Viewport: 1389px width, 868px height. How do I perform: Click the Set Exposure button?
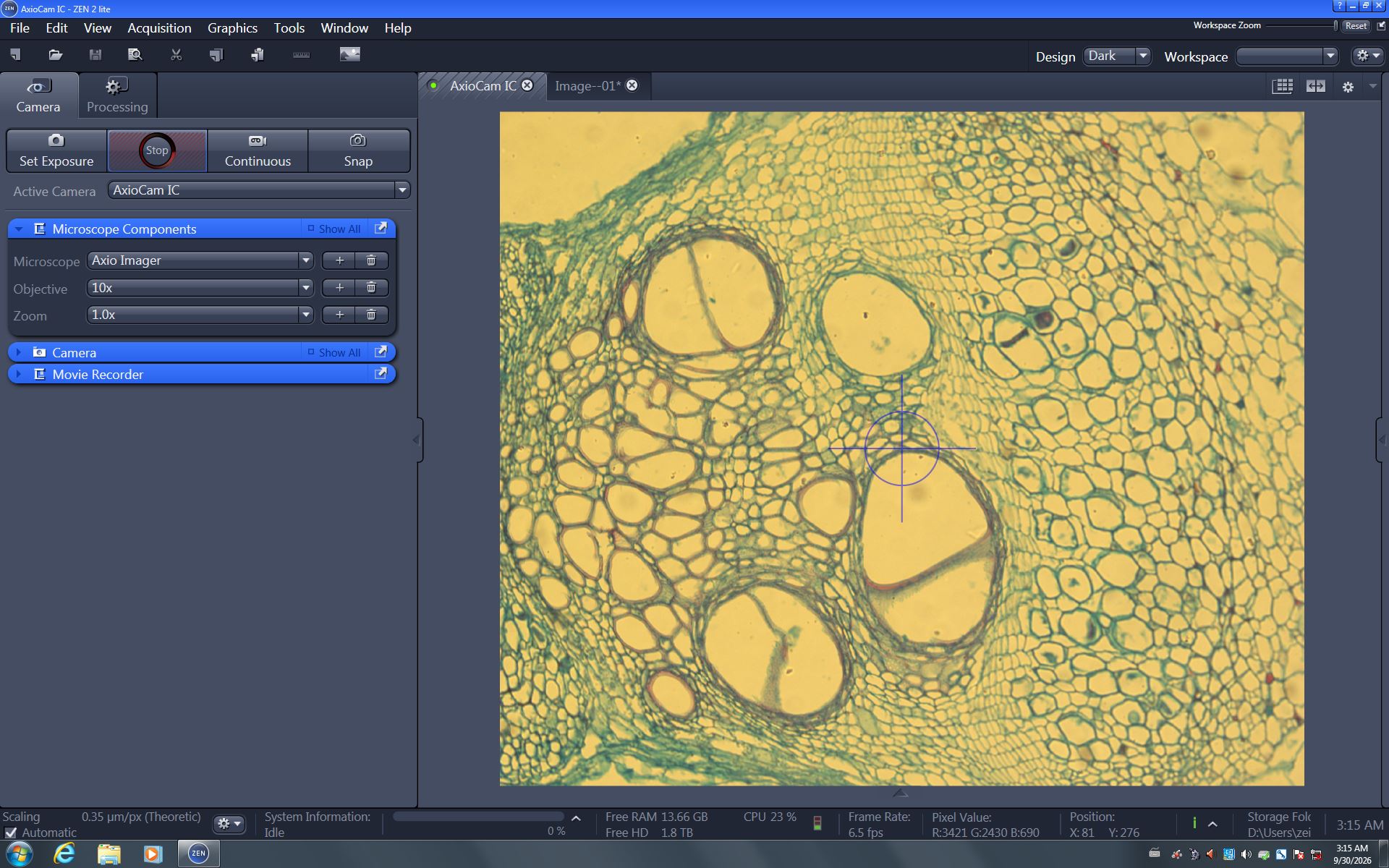(x=56, y=150)
